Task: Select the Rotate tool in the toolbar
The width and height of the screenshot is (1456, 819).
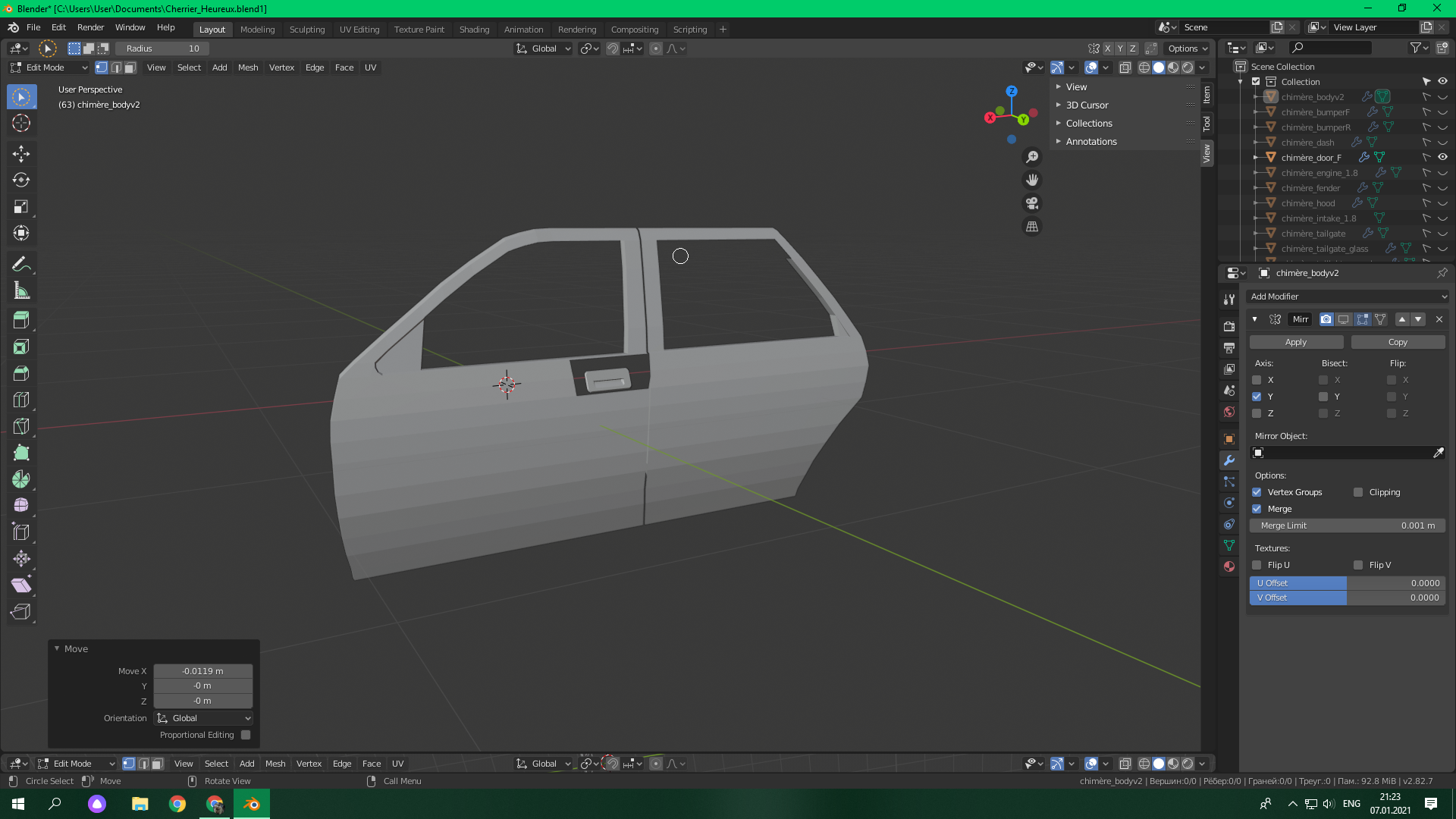Action: [x=21, y=180]
